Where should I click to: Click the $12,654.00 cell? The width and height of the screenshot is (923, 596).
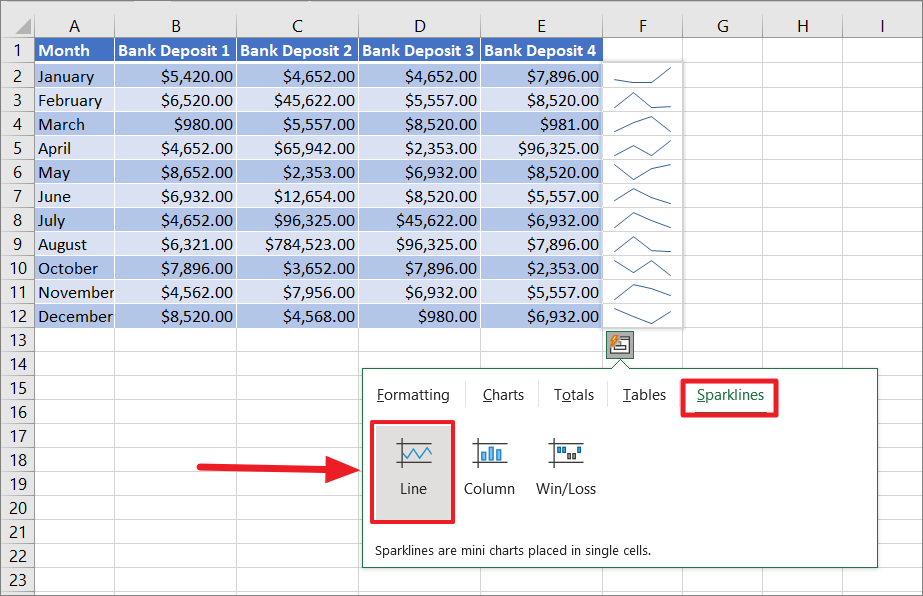click(x=297, y=196)
